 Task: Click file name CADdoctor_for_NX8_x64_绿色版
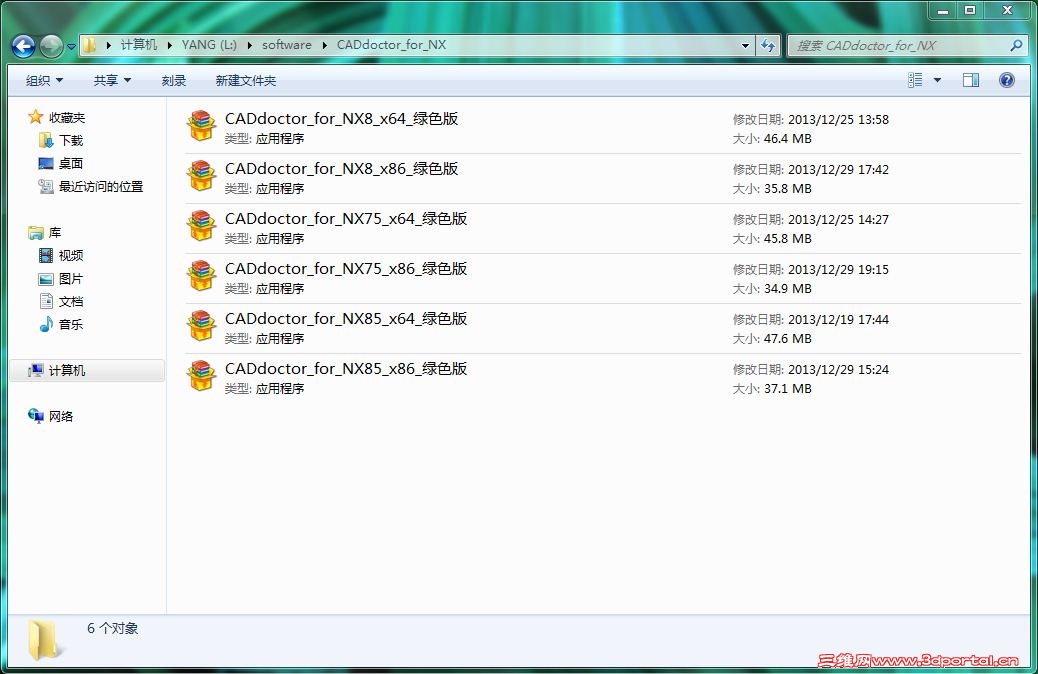pos(342,119)
